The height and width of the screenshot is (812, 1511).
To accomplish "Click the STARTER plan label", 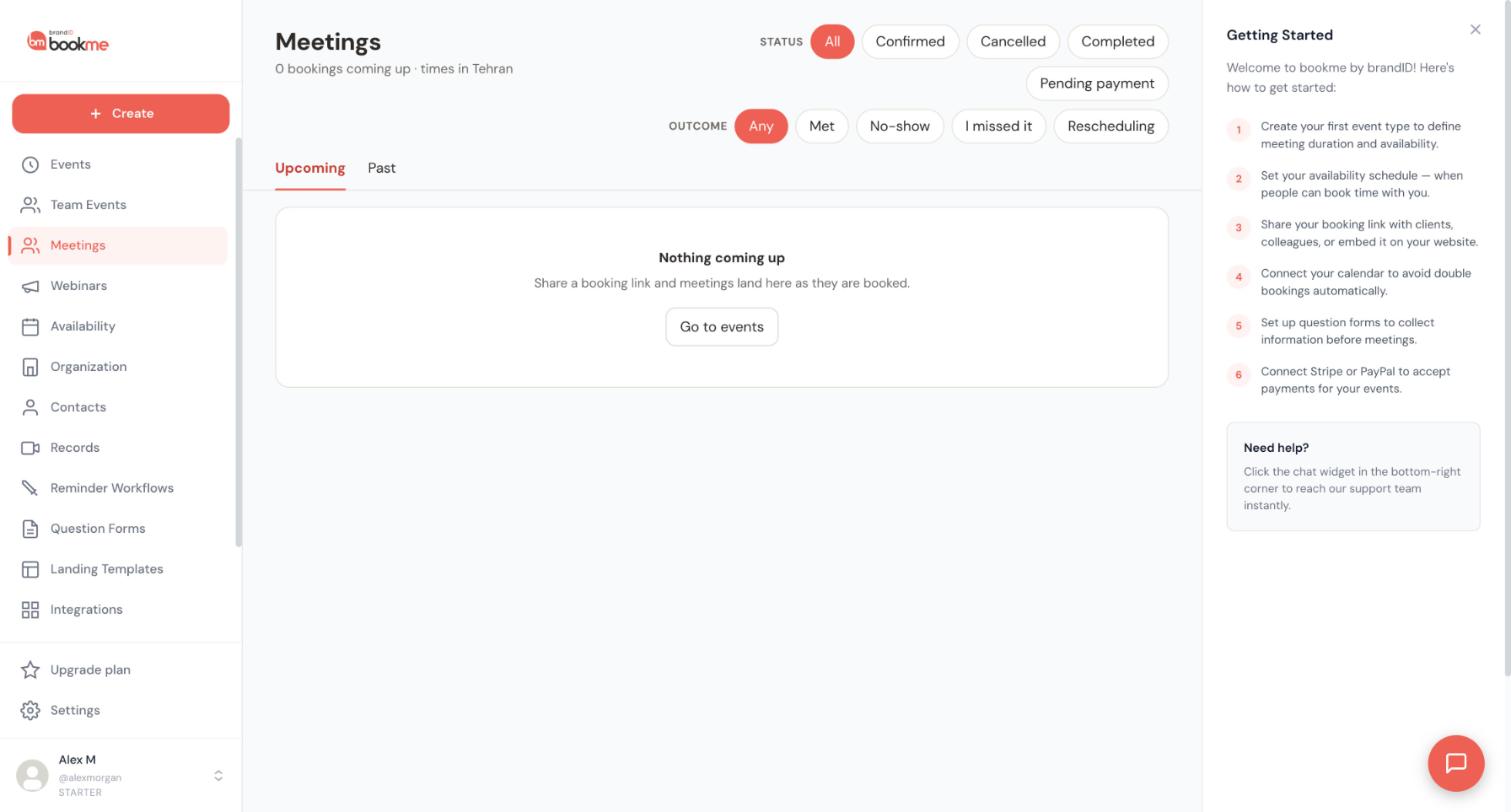I will click(80, 793).
